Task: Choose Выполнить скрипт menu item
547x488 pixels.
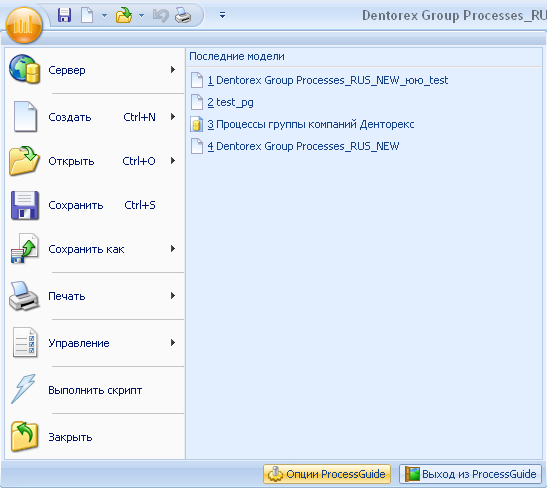Action: [x=95, y=390]
